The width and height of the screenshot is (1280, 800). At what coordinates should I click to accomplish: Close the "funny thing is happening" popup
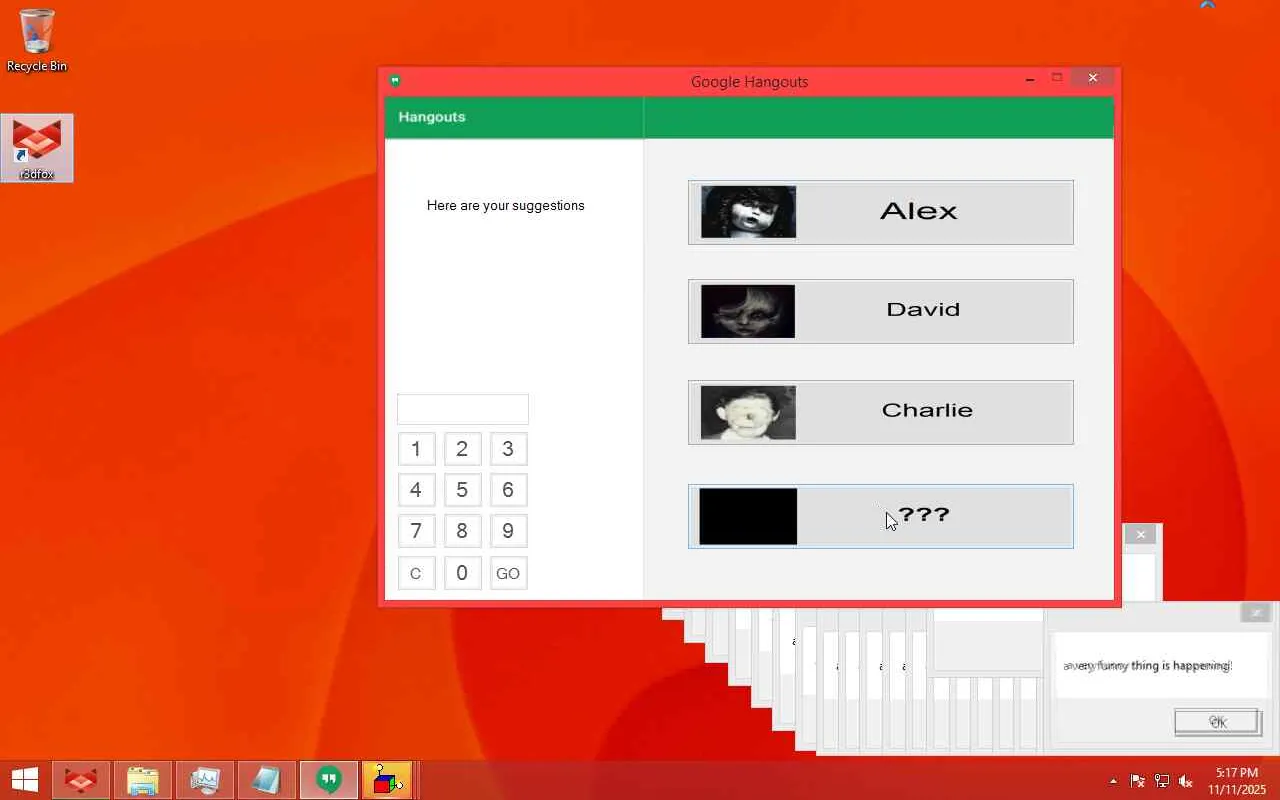coord(1256,613)
